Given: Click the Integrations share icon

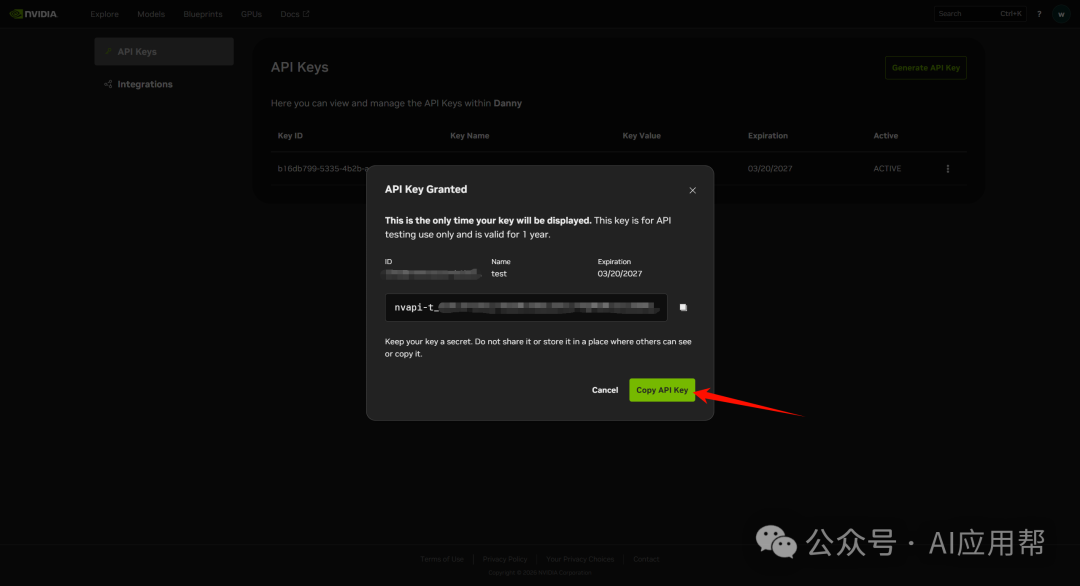Looking at the screenshot, I should pos(108,84).
